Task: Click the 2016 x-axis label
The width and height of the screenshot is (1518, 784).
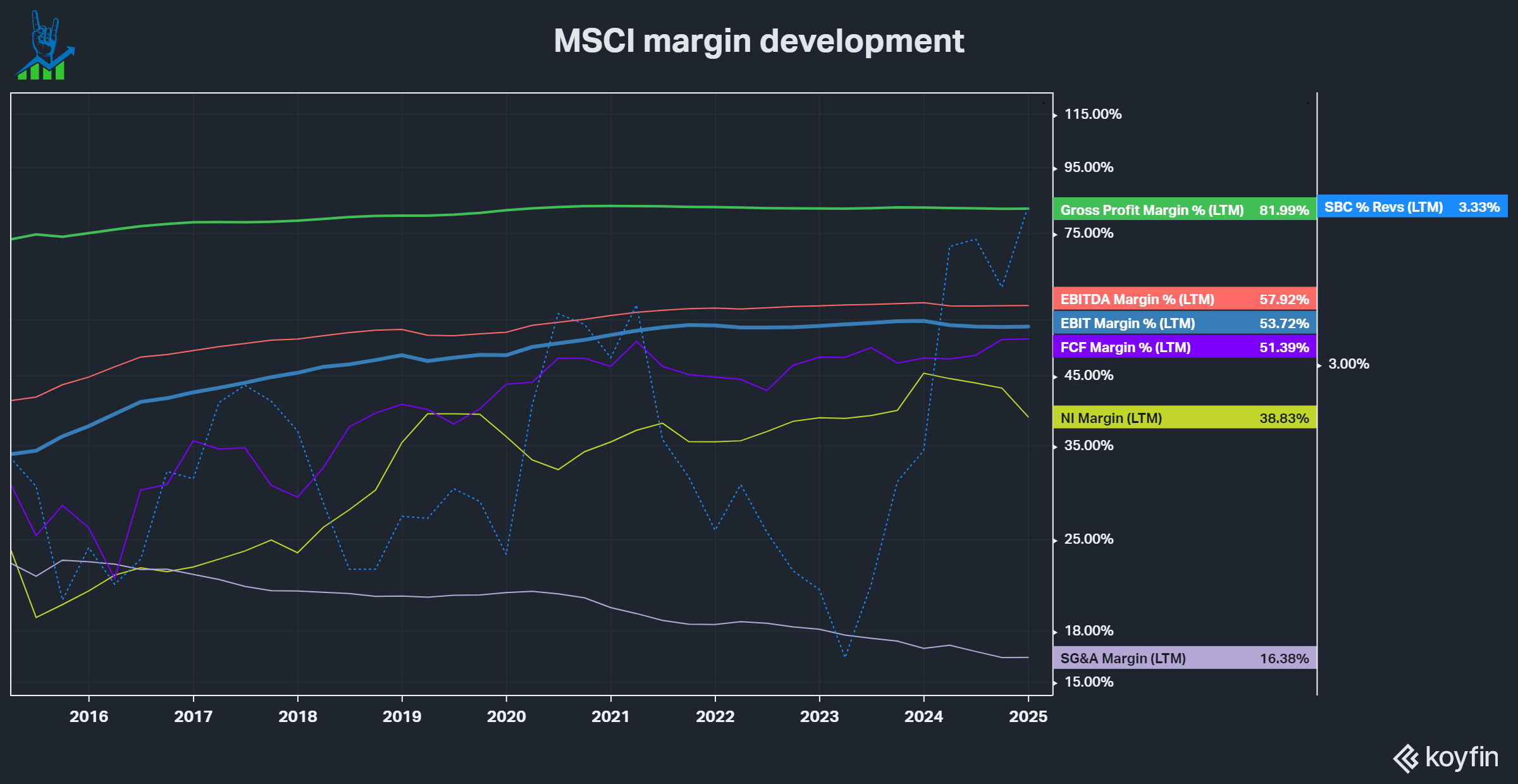Action: 89,716
